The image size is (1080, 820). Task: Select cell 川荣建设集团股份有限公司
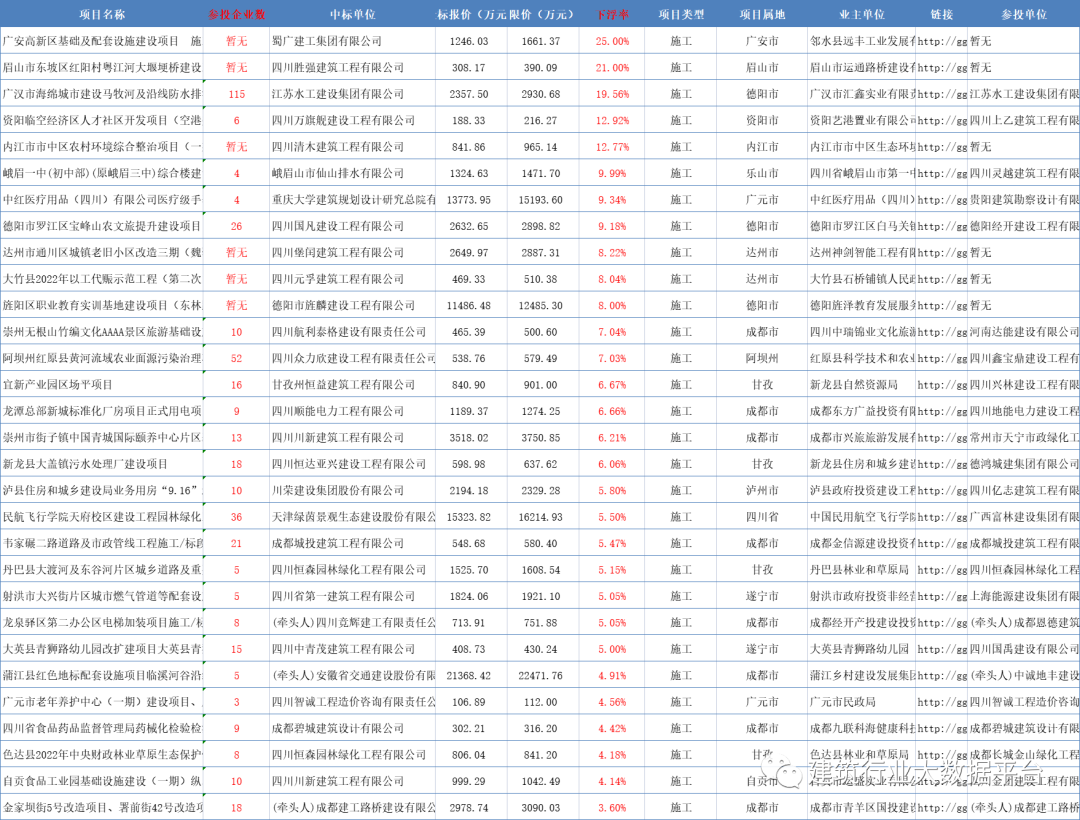[338, 490]
